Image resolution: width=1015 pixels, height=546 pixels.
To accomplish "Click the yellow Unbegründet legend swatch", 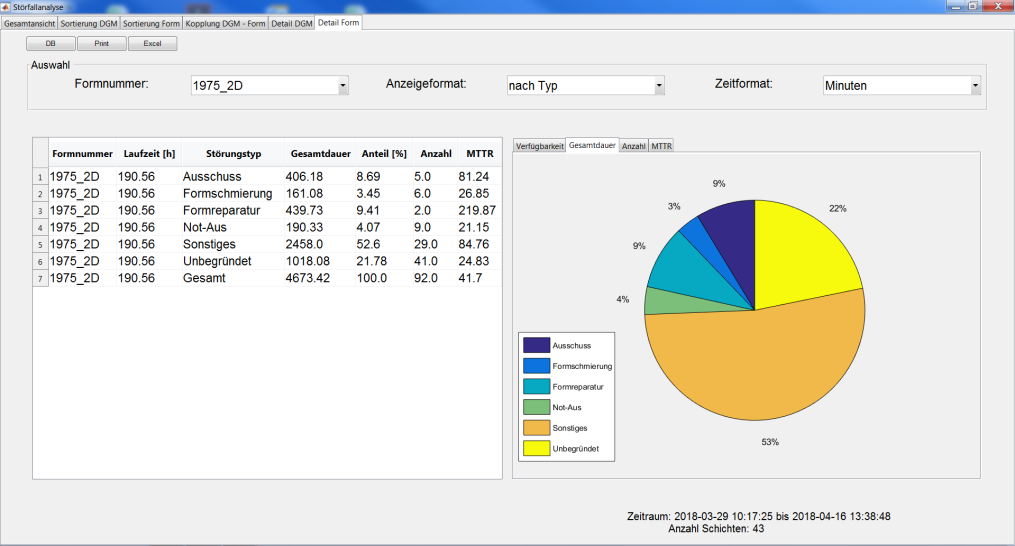I will pos(536,448).
